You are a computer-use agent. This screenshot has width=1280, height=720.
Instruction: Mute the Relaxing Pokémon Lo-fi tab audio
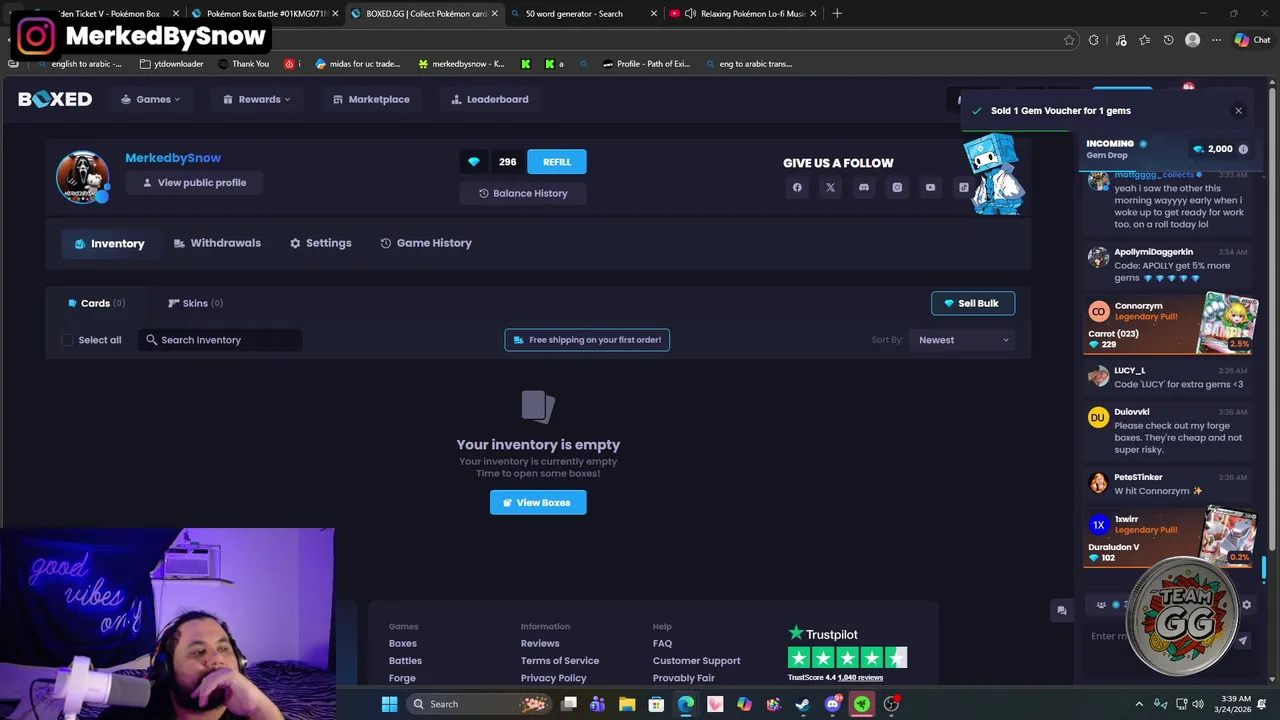(x=690, y=14)
